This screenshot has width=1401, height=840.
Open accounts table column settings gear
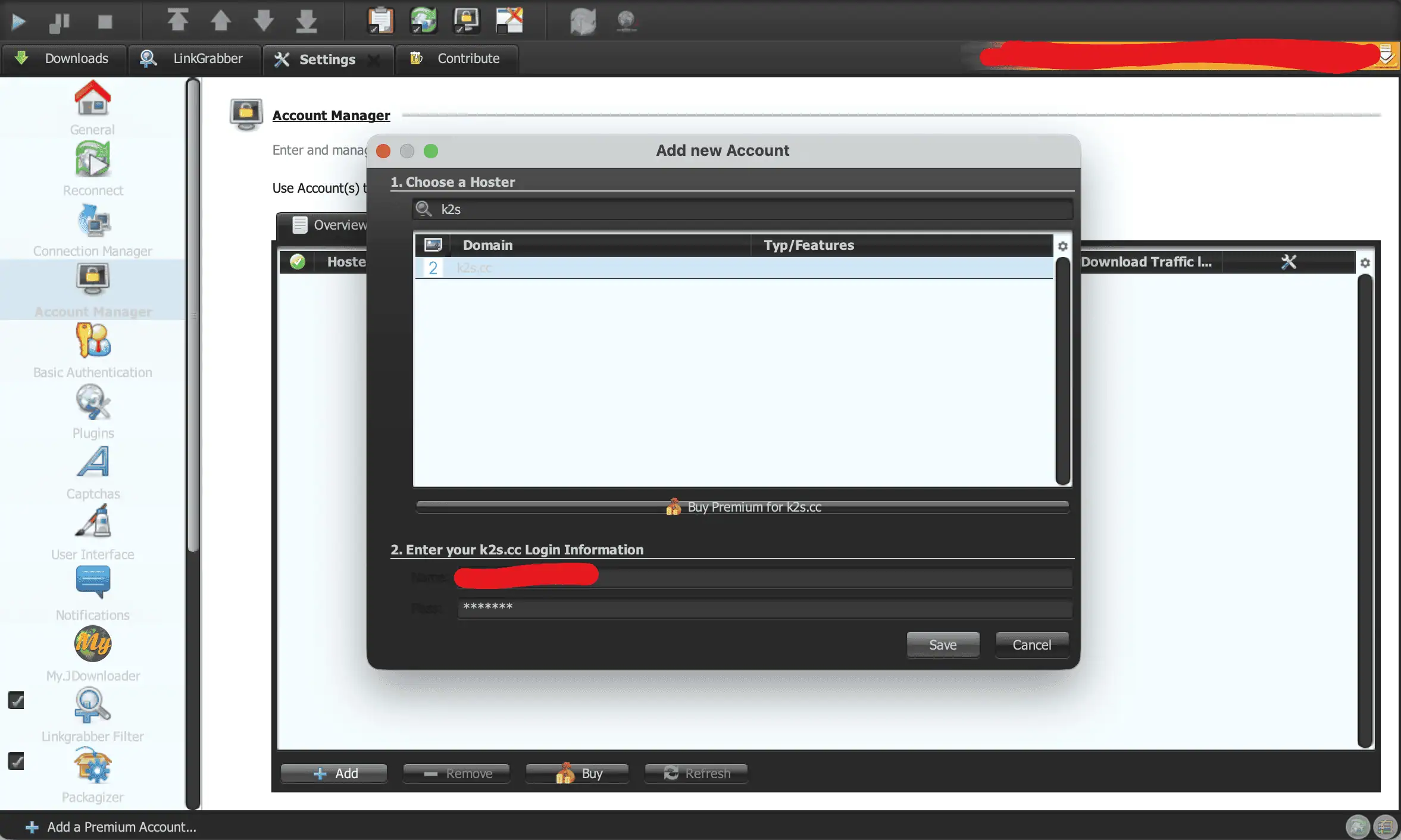click(x=1365, y=262)
